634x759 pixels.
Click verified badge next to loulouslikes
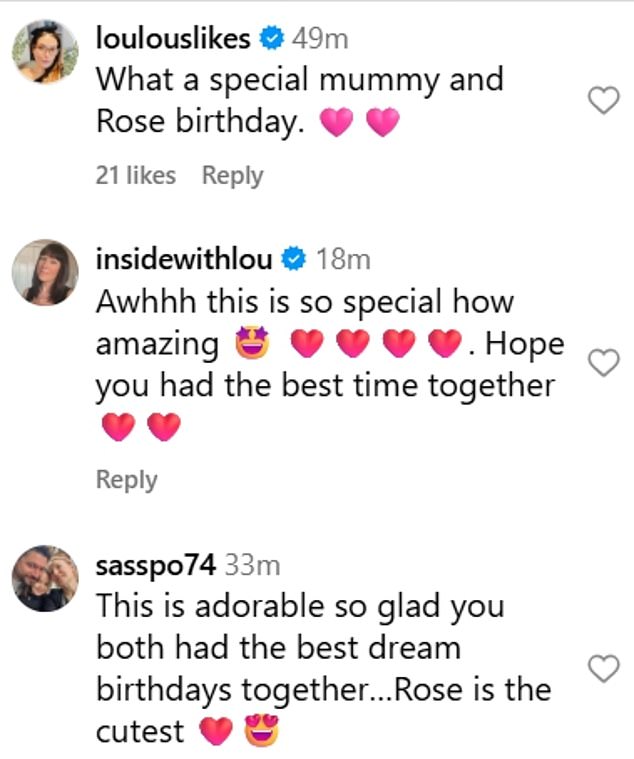[x=270, y=40]
